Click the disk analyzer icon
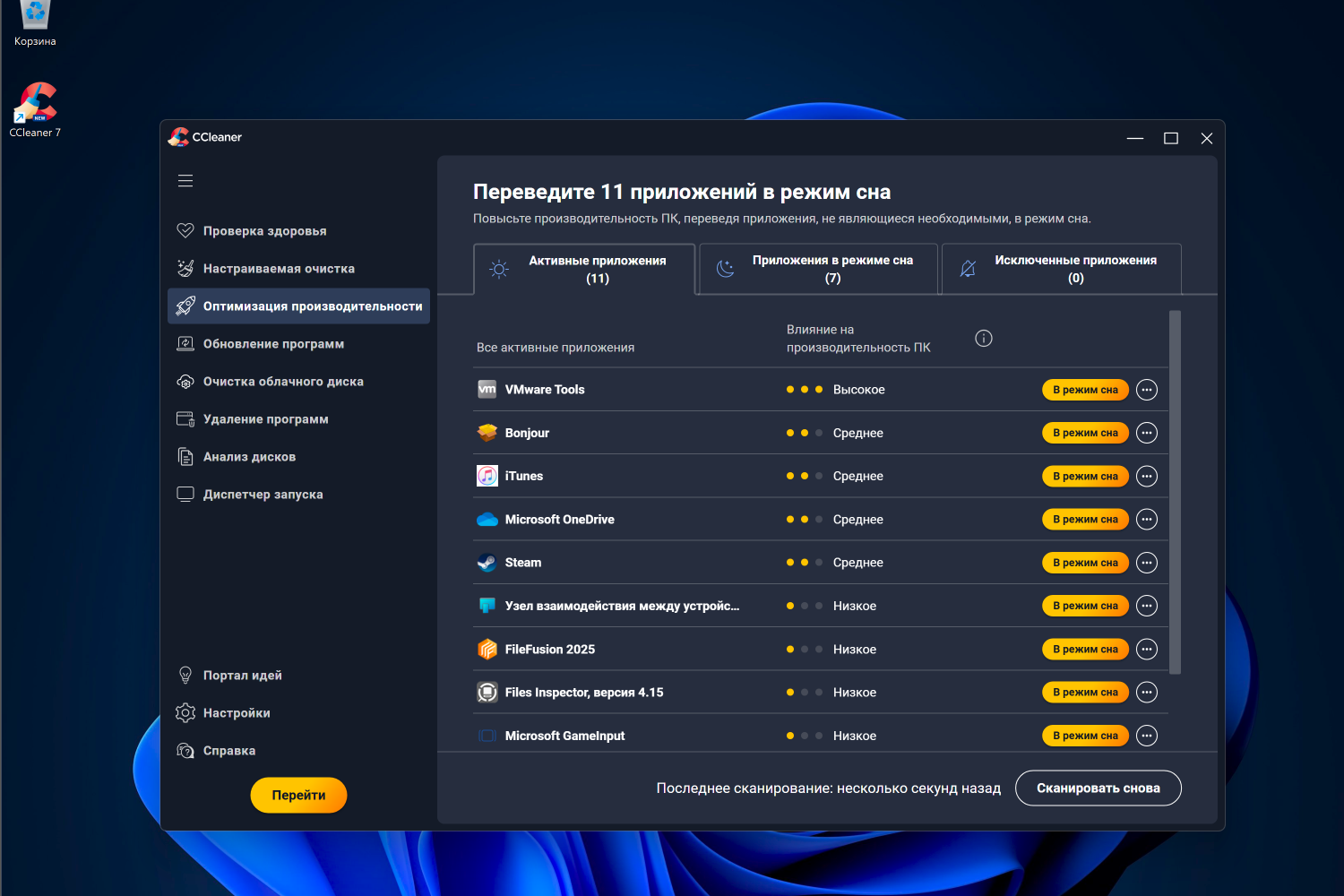Image resolution: width=1344 pixels, height=896 pixels. 185,457
